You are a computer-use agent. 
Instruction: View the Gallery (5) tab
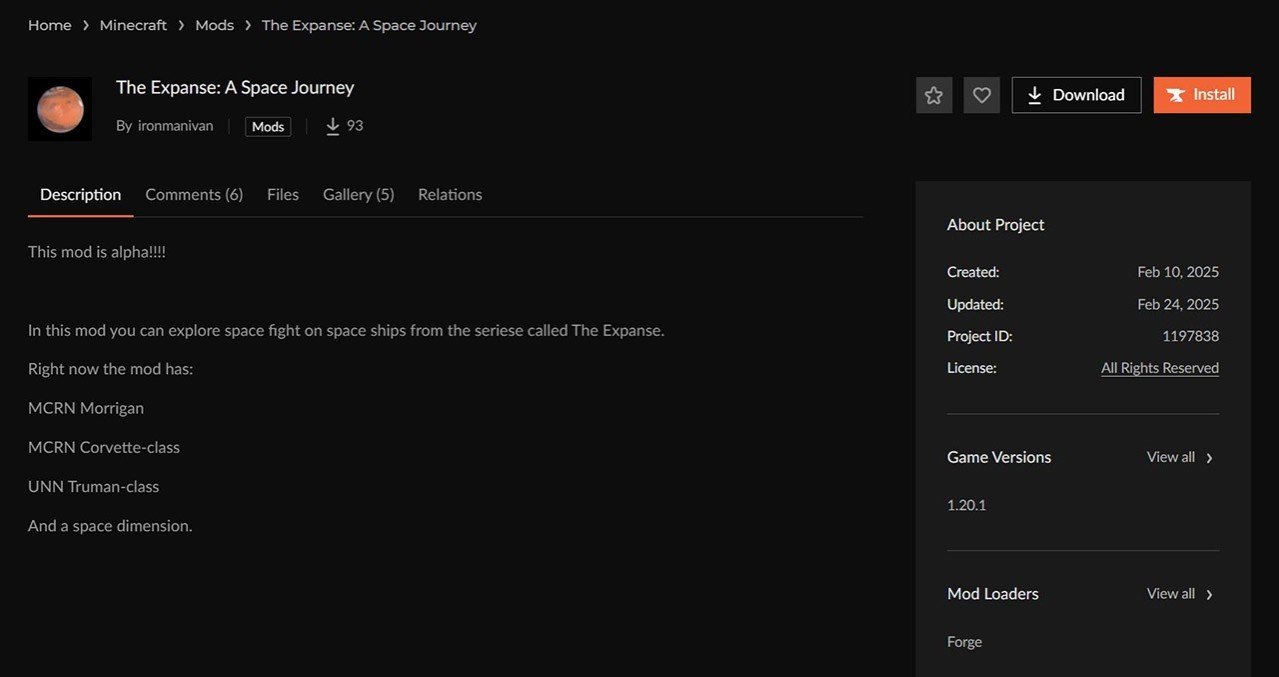click(358, 195)
